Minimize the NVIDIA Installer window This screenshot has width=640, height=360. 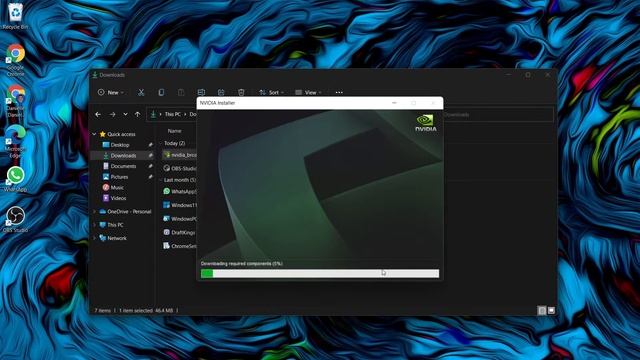[394, 103]
